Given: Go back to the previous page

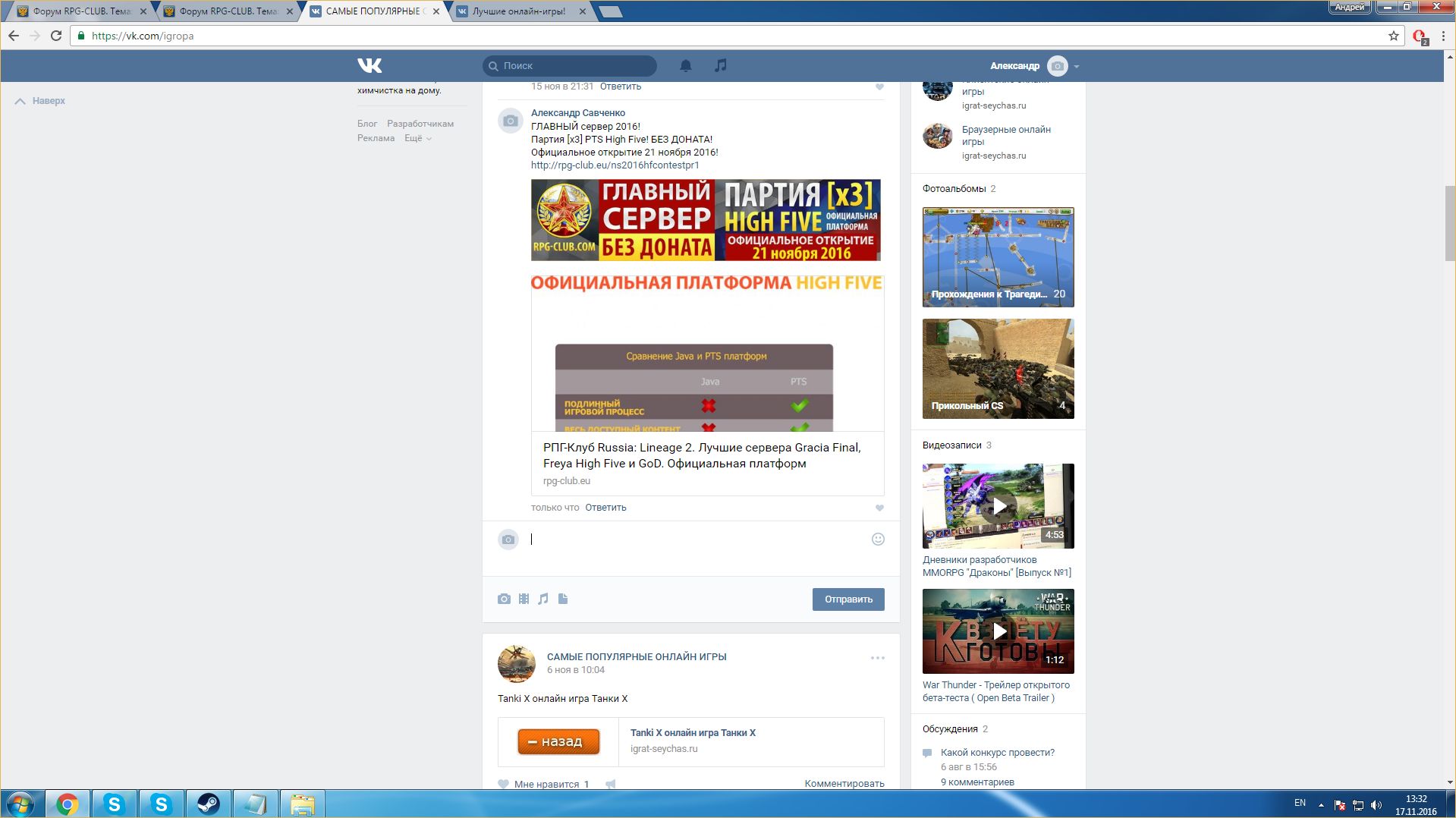Looking at the screenshot, I should click(x=14, y=36).
